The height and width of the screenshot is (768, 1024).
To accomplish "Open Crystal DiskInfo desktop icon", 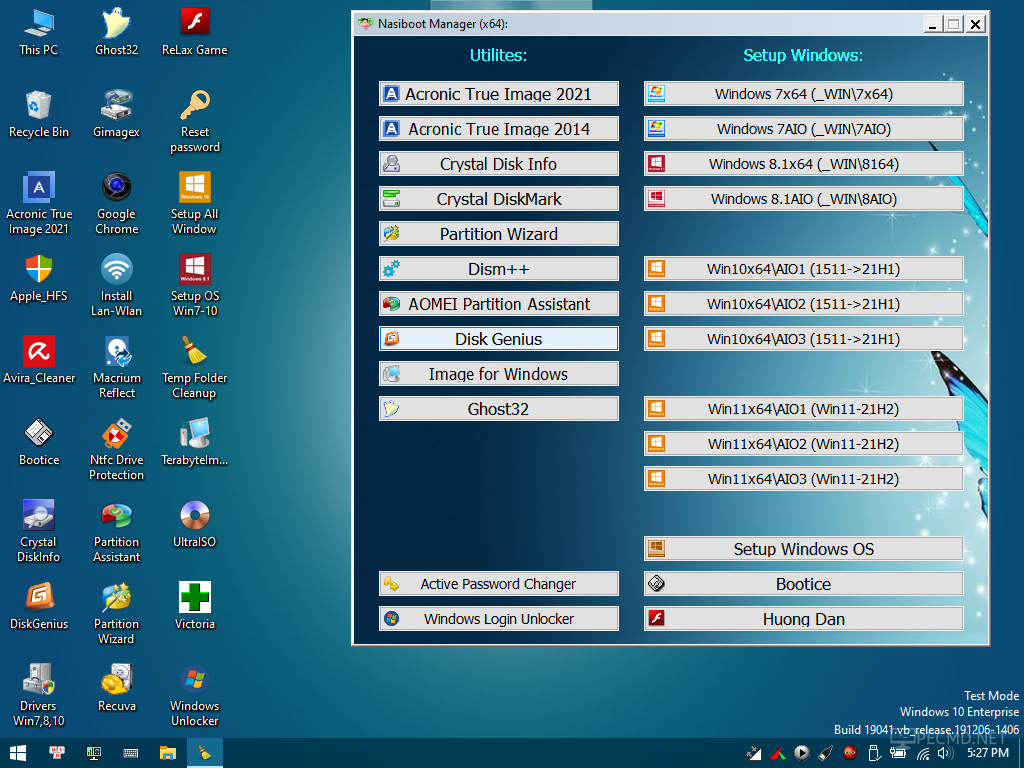I will [x=39, y=532].
